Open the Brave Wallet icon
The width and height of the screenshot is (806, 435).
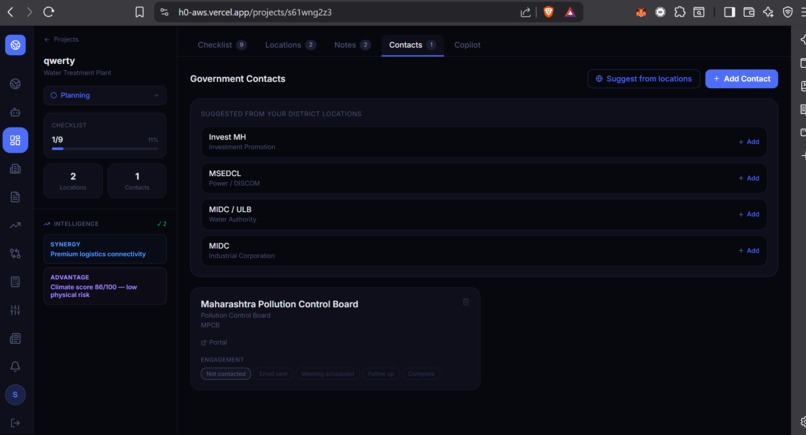[x=748, y=12]
